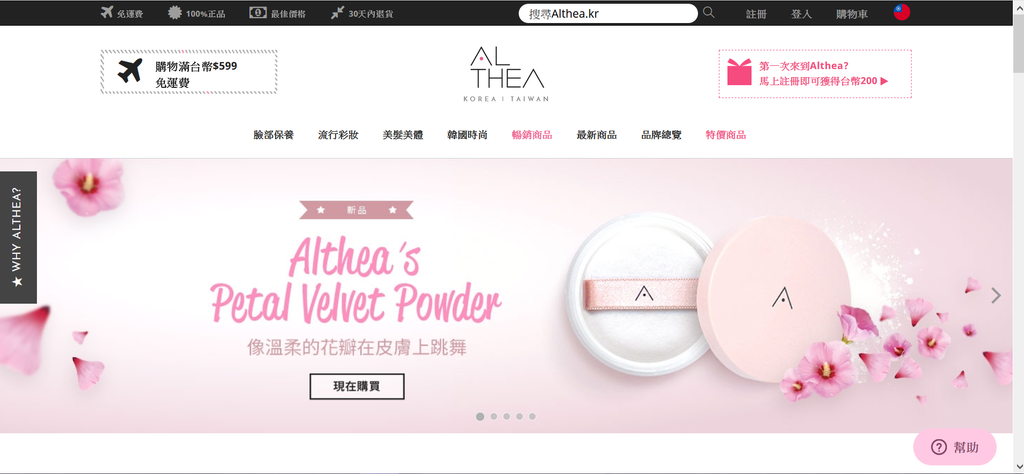Open the 購物車 link
This screenshot has height=474, width=1024.
[x=852, y=14]
